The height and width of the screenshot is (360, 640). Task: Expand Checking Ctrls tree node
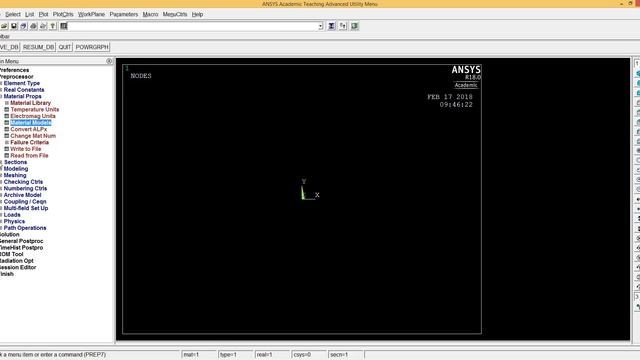(x=23, y=182)
